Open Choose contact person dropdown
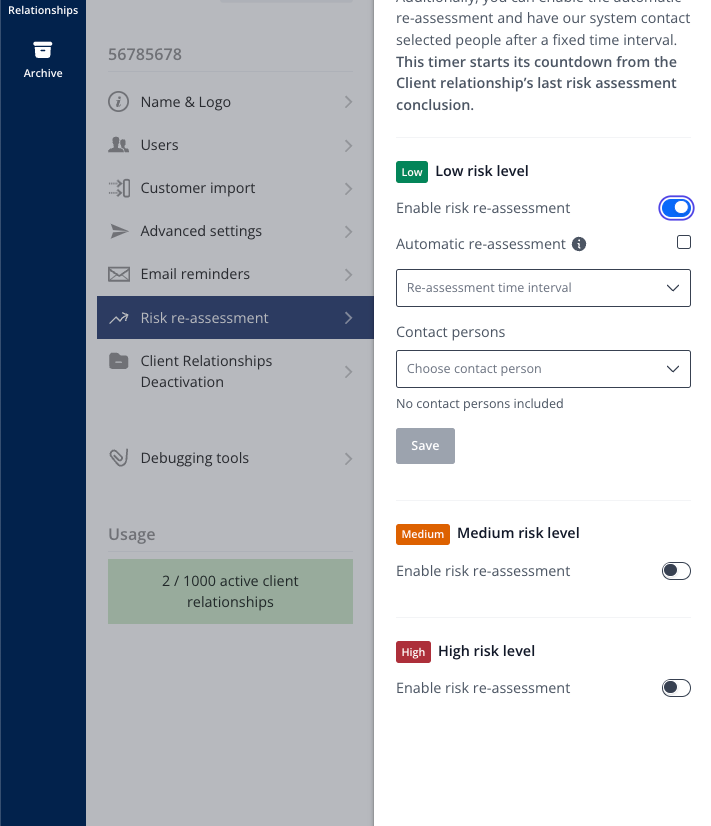This screenshot has width=711, height=826. (x=543, y=369)
